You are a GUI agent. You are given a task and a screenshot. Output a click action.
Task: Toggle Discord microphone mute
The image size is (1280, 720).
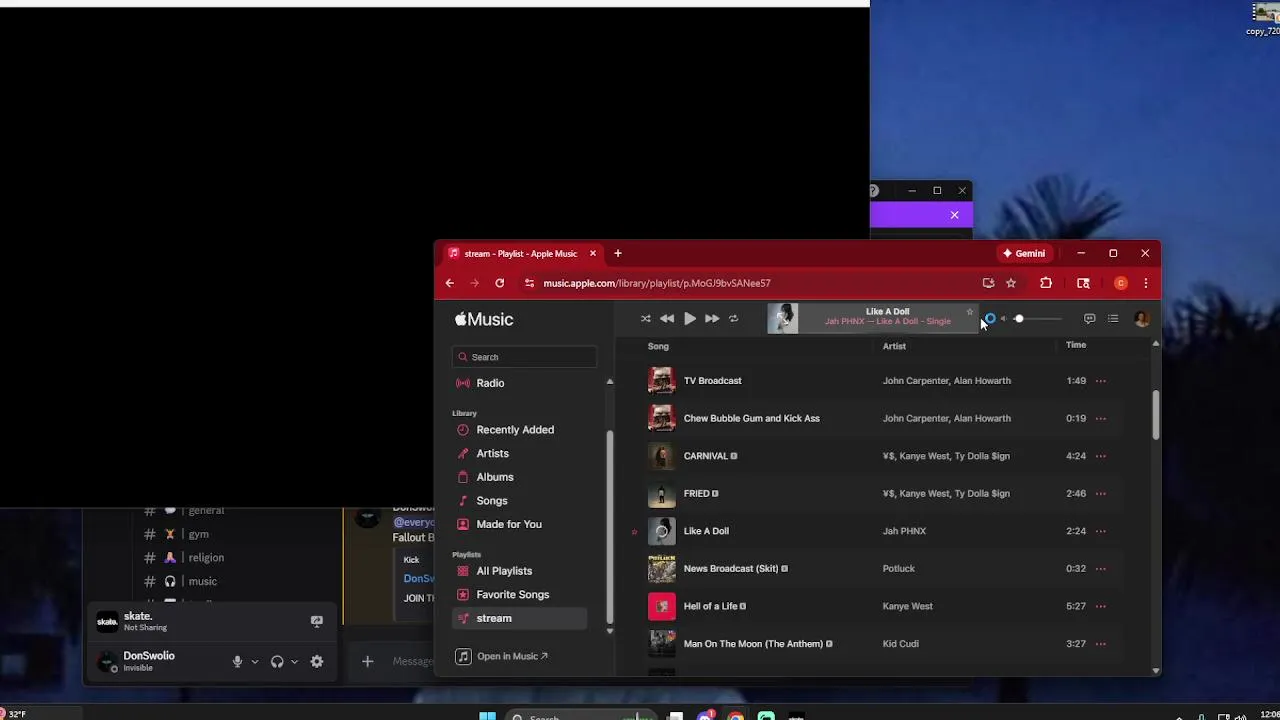237,662
